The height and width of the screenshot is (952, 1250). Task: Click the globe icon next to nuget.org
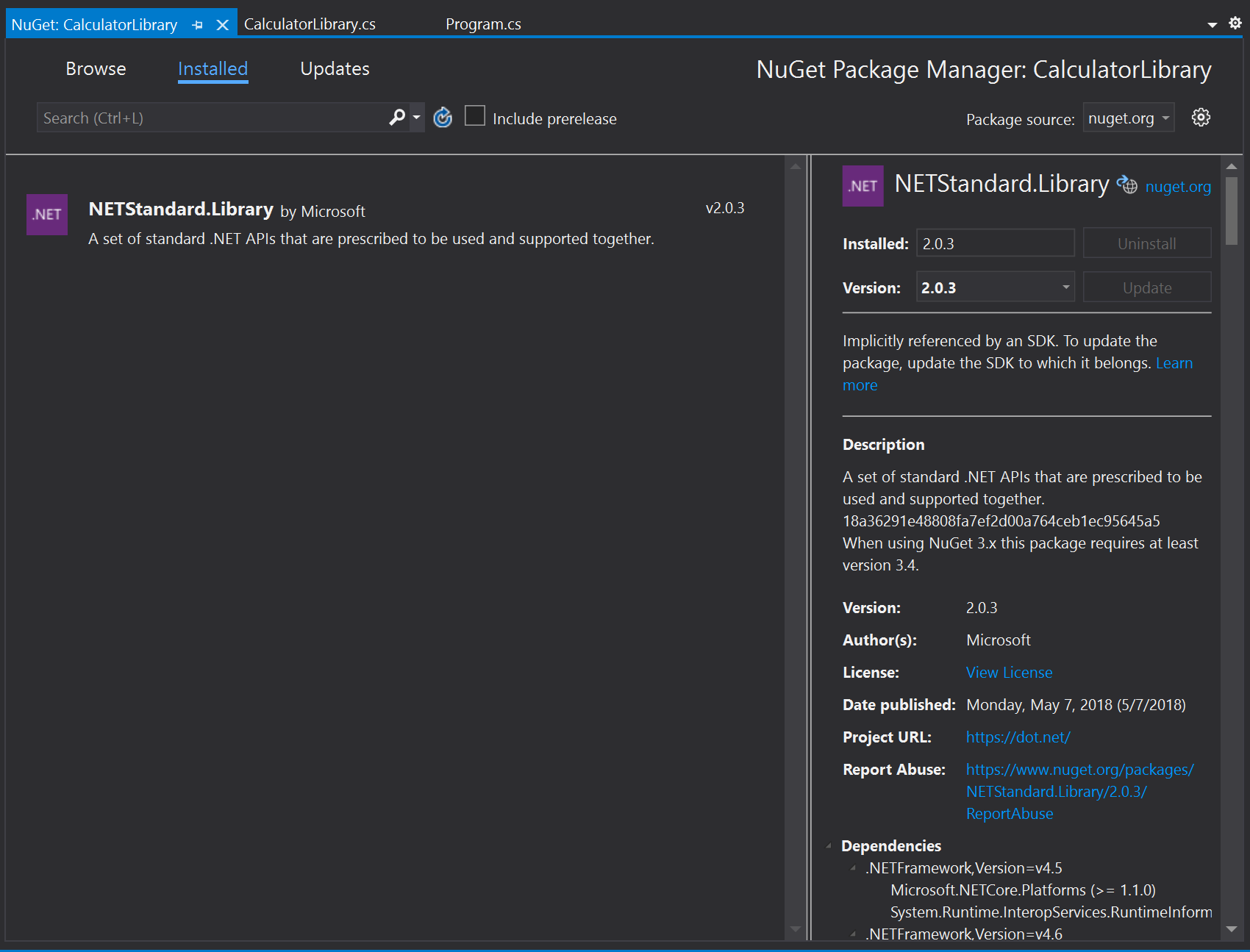pyautogui.click(x=1127, y=185)
